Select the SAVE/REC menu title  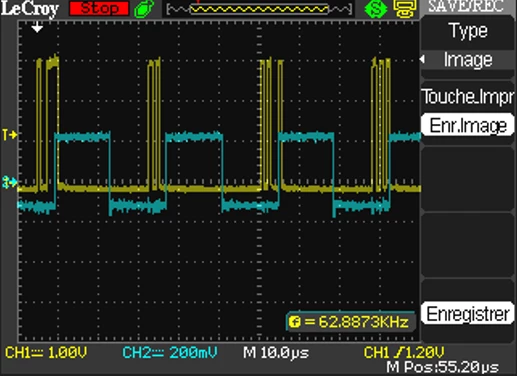[466, 7]
